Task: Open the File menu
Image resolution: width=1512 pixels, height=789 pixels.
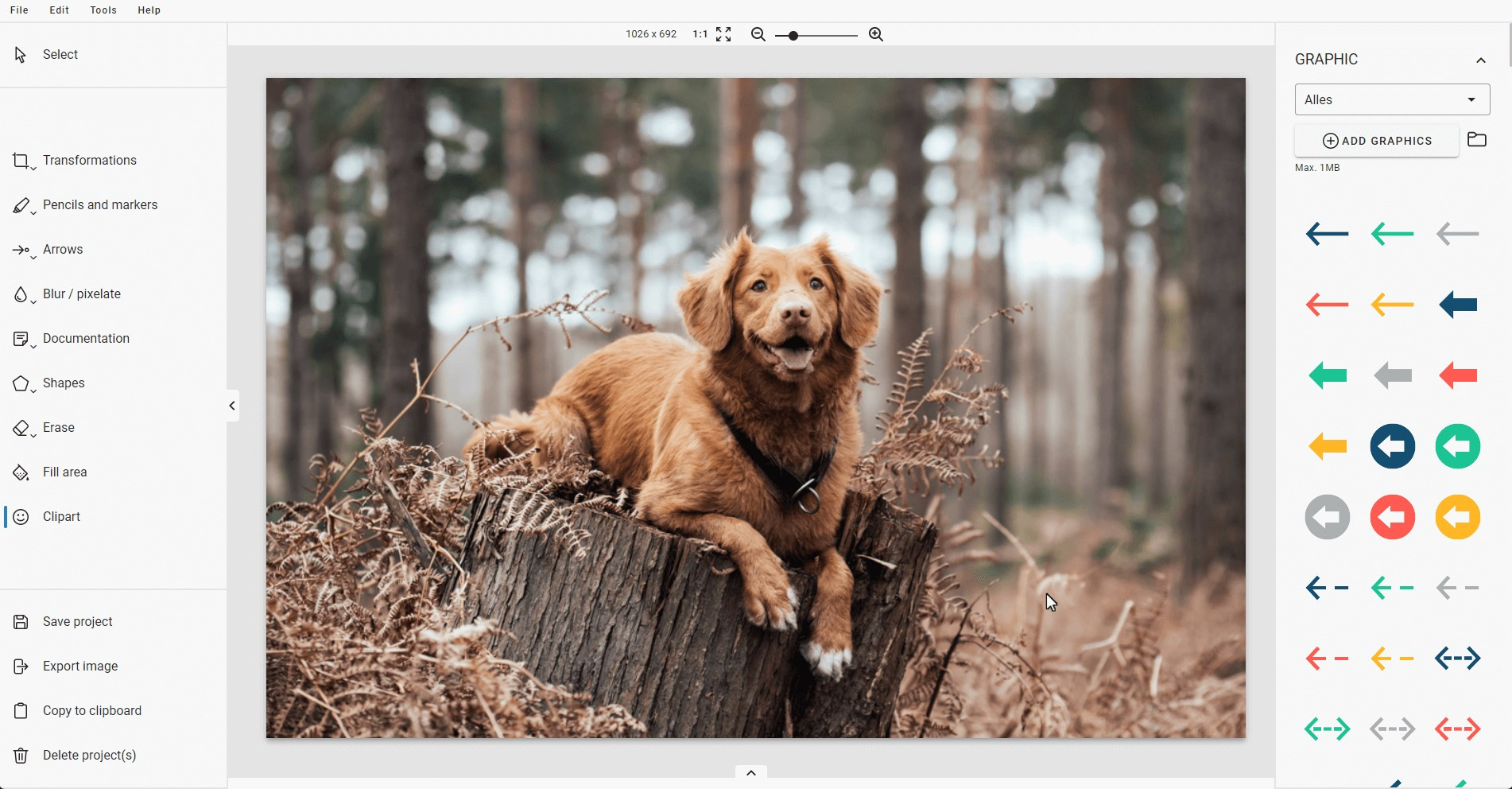Action: (x=19, y=10)
